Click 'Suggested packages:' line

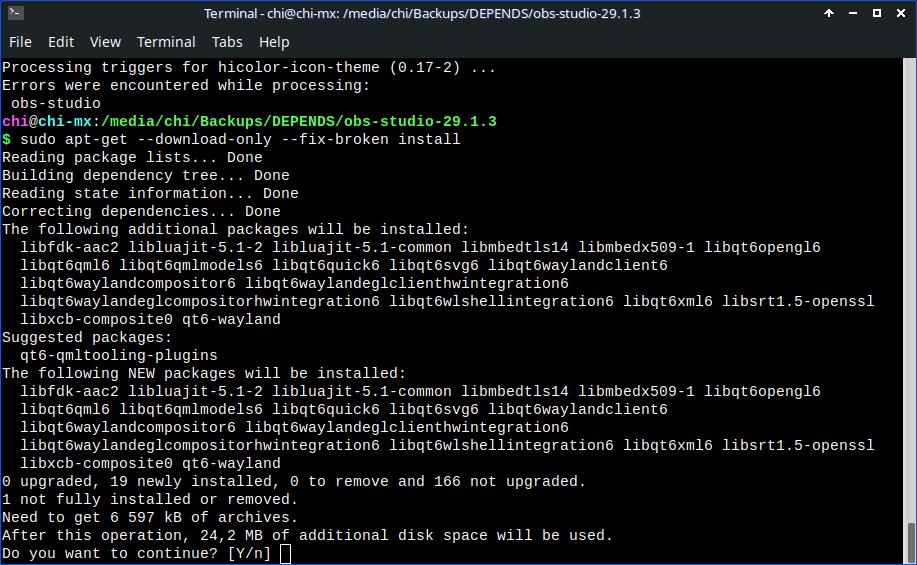tap(87, 337)
